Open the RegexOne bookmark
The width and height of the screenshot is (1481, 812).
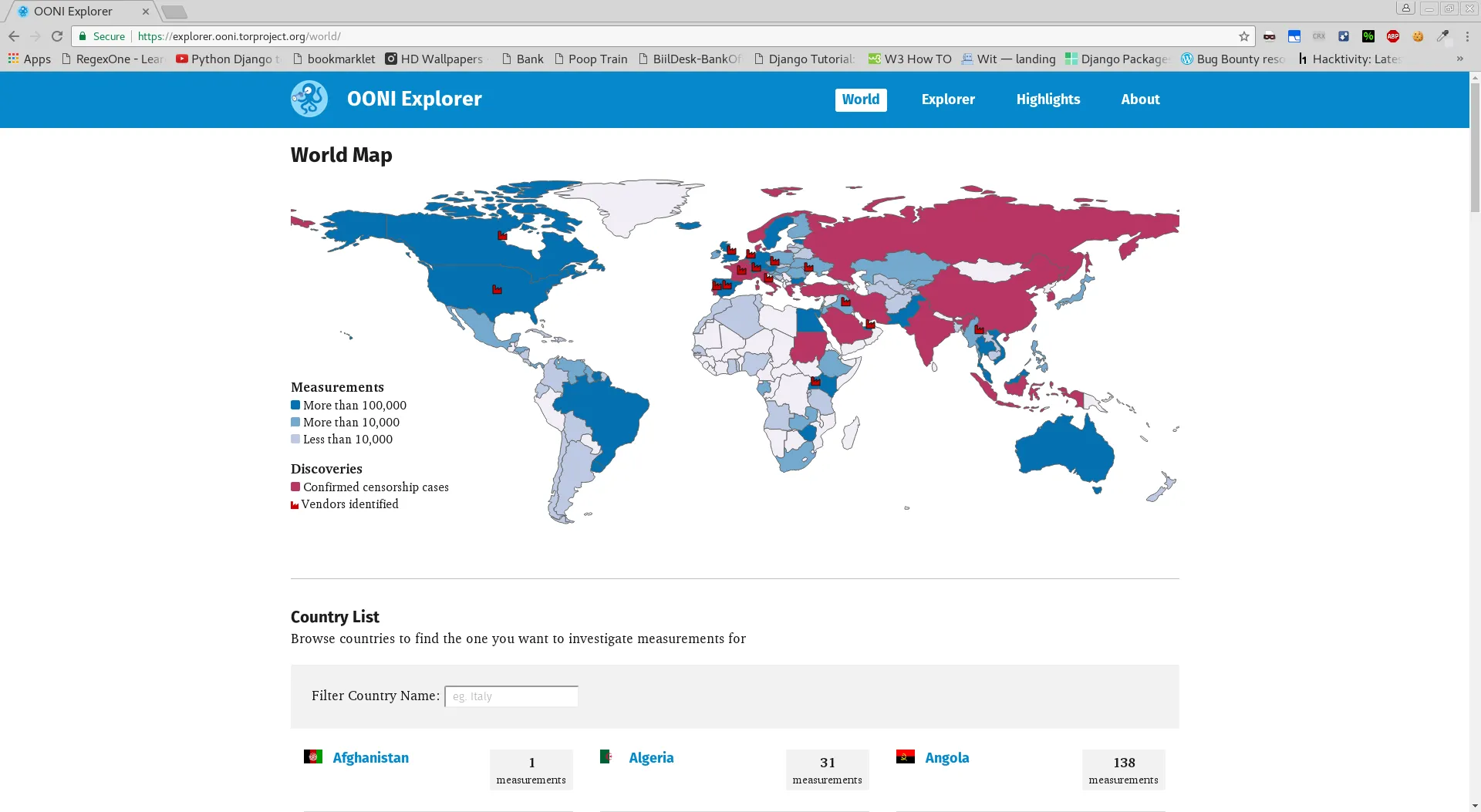113,59
